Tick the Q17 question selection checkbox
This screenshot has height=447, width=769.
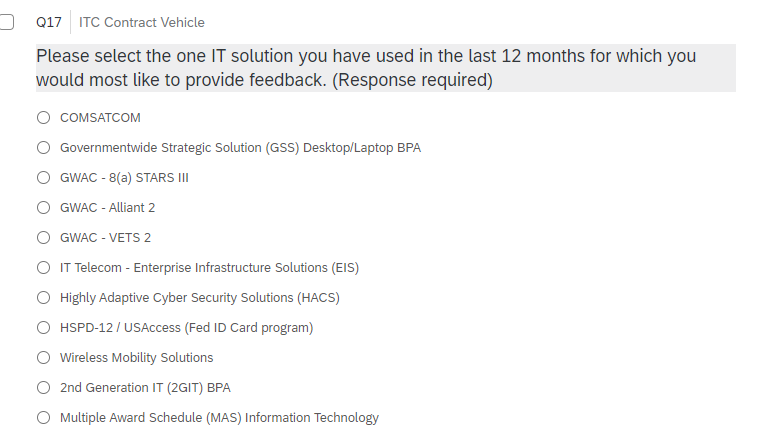(x=6, y=22)
